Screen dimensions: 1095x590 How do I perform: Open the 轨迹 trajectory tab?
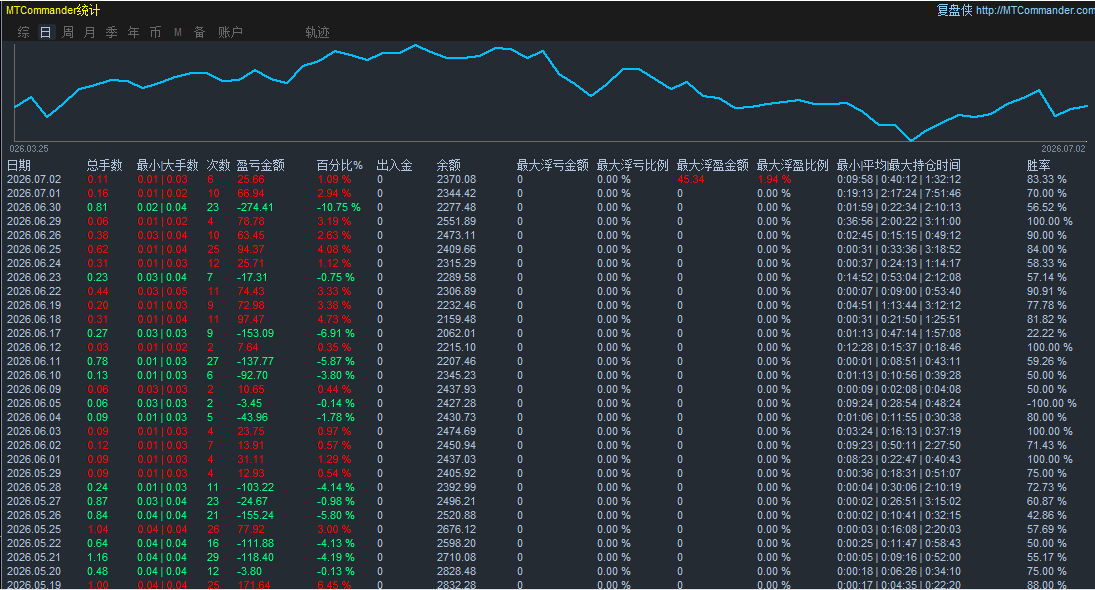point(317,32)
